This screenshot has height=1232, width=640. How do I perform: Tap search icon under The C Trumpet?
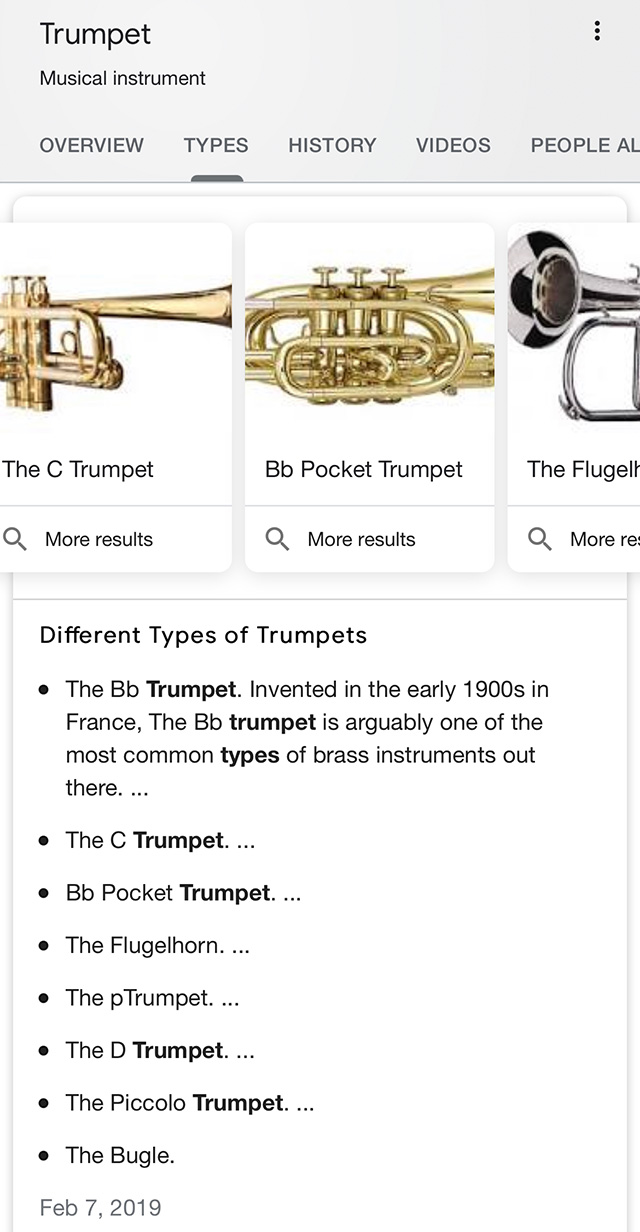15,539
